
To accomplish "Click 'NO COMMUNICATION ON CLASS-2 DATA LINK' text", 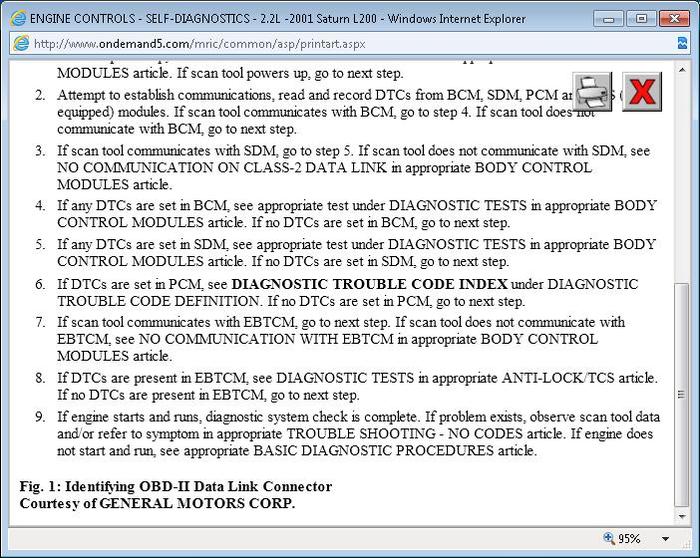I will point(222,167).
